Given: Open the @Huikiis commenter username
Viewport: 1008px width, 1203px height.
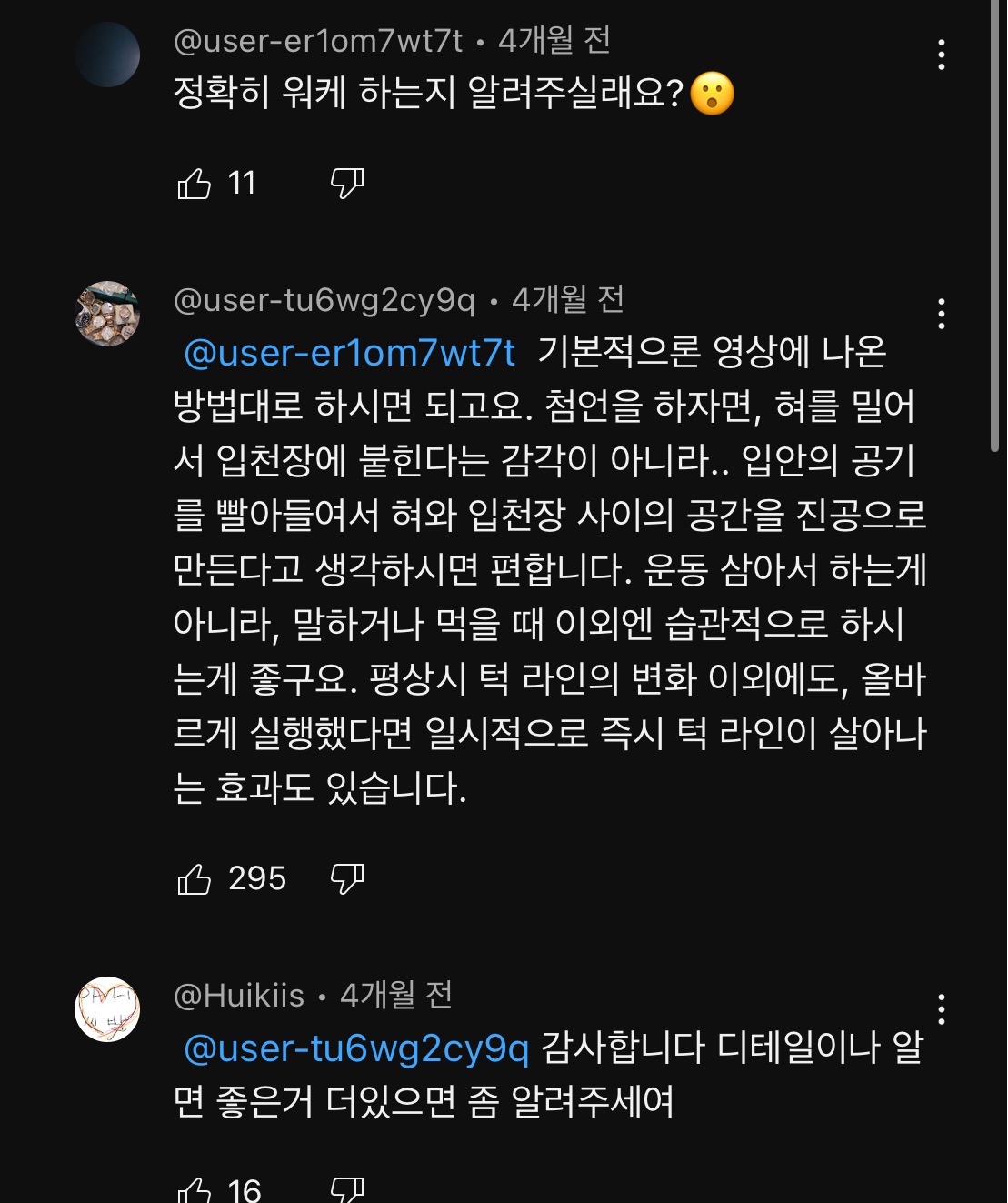Looking at the screenshot, I should point(239,996).
